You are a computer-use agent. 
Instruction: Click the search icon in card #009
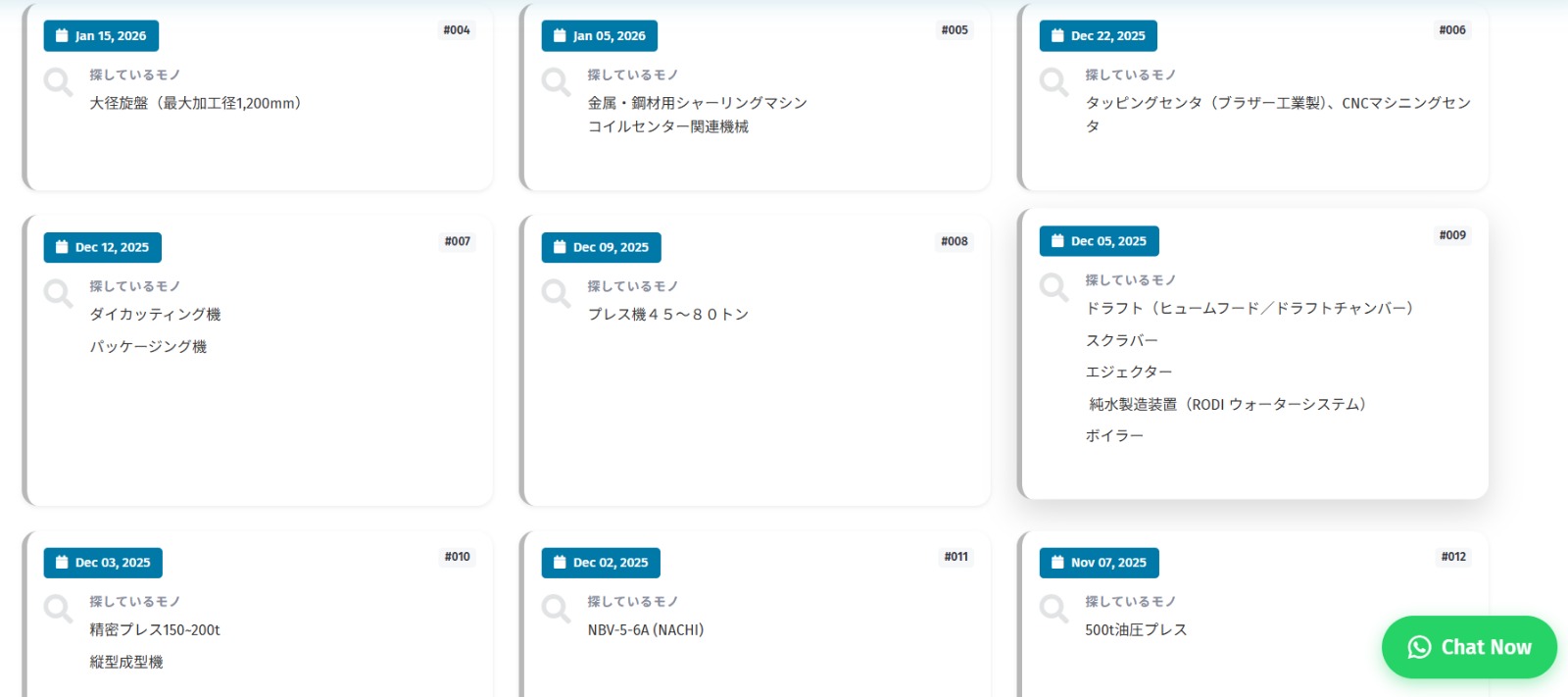coord(1053,287)
